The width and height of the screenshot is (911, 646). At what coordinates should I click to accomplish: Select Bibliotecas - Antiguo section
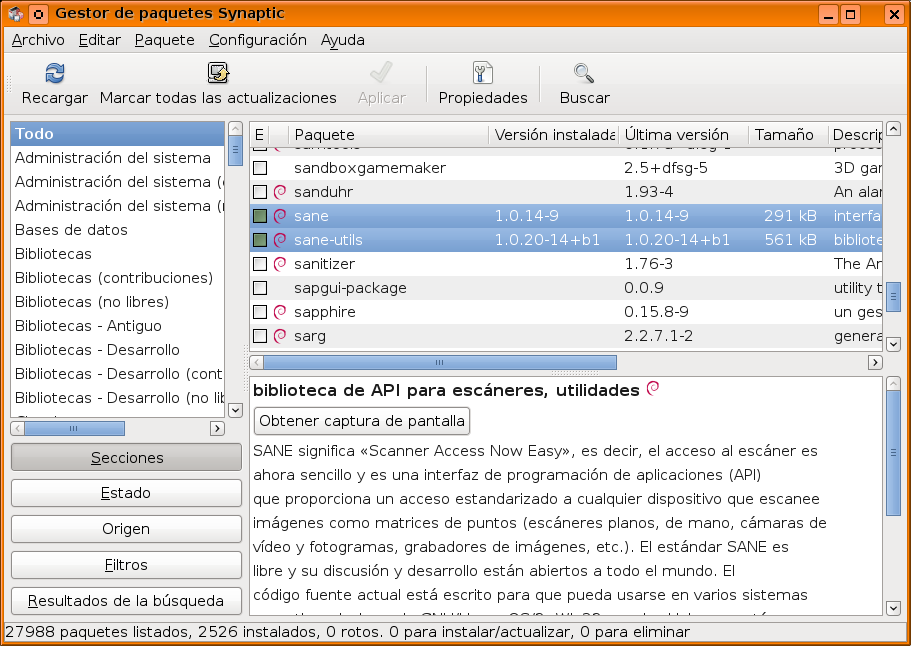[117, 325]
